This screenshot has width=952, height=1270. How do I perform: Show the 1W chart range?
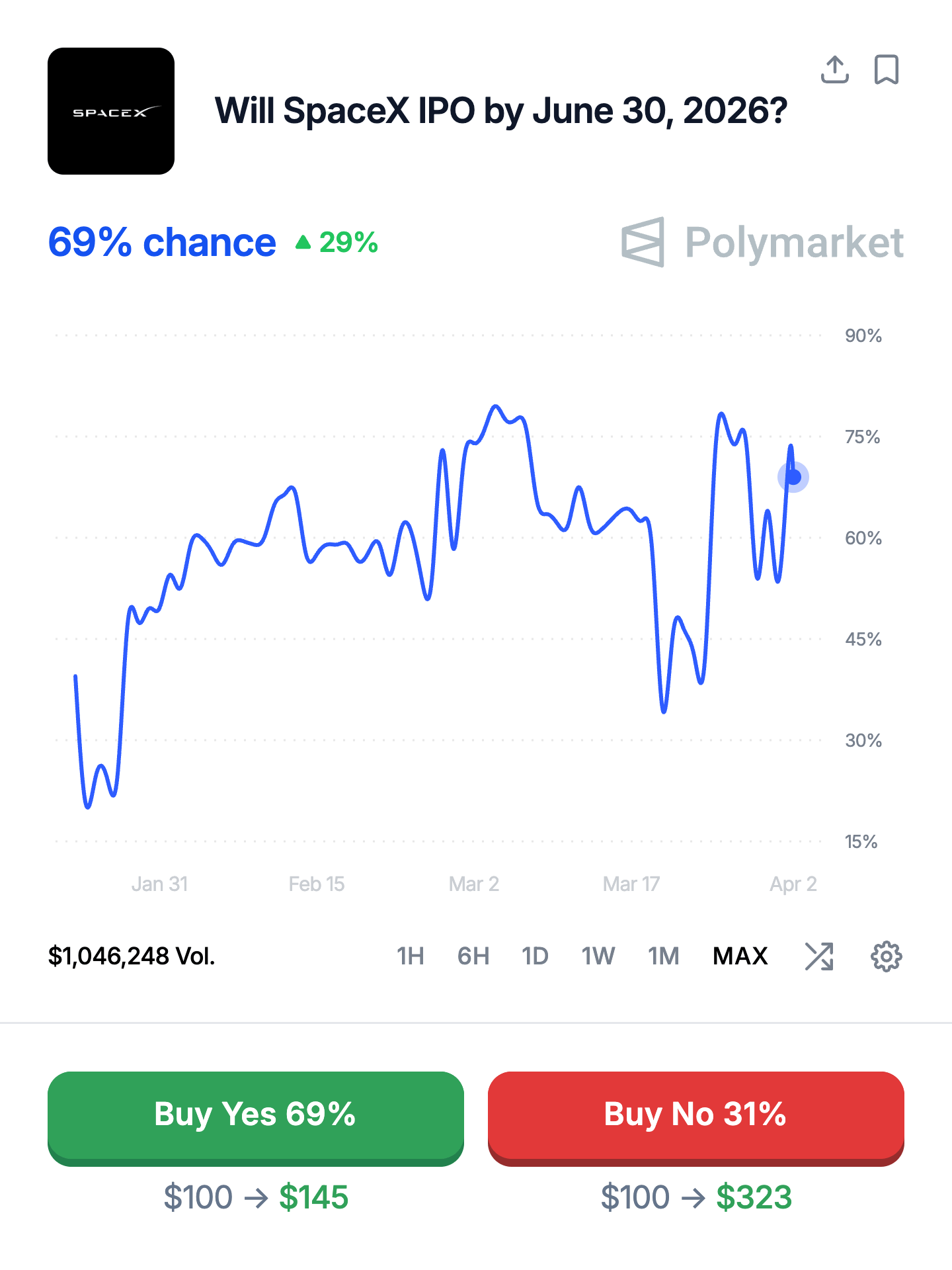pos(598,956)
